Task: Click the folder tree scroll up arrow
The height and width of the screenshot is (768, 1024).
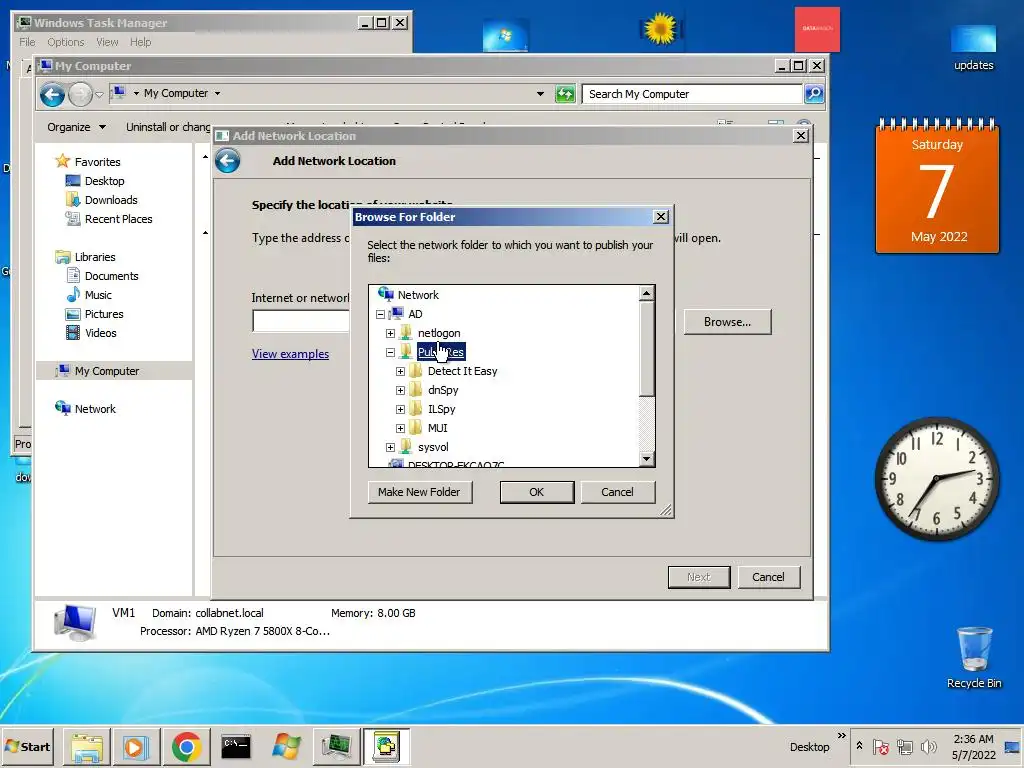Action: point(647,293)
